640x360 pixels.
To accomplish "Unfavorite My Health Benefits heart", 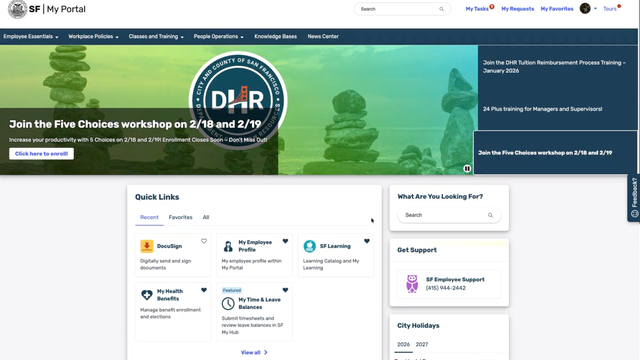I will point(204,290).
